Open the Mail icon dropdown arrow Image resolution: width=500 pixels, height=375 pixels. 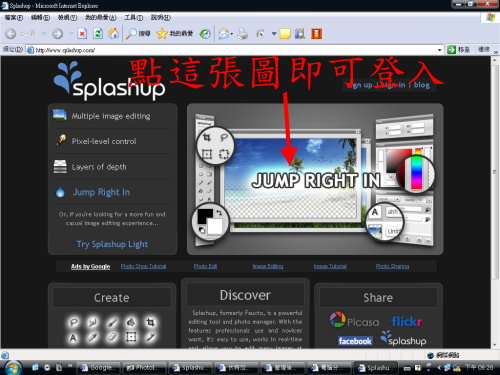232,34
